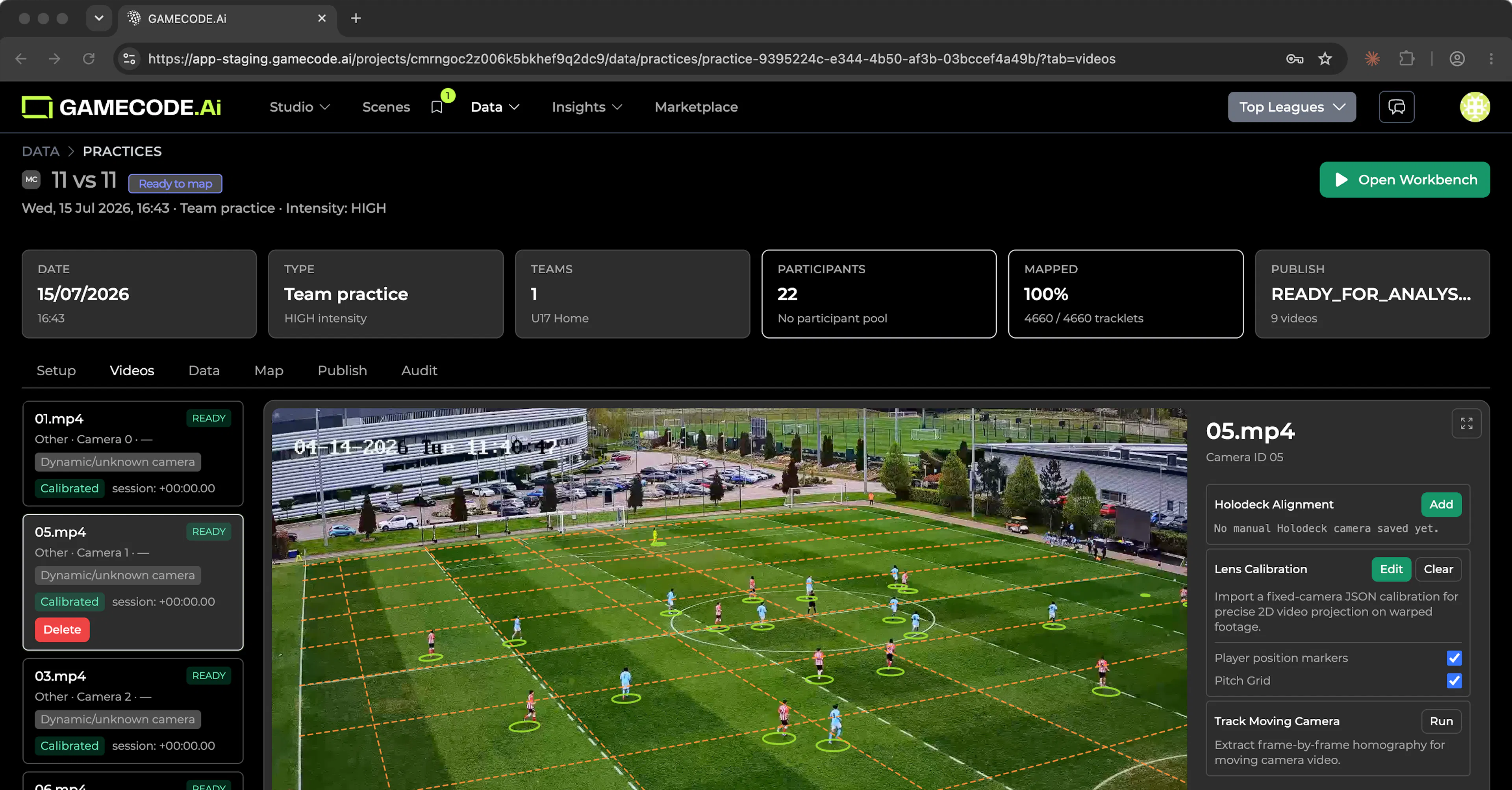Disable Player position markers checkbox

click(x=1454, y=658)
